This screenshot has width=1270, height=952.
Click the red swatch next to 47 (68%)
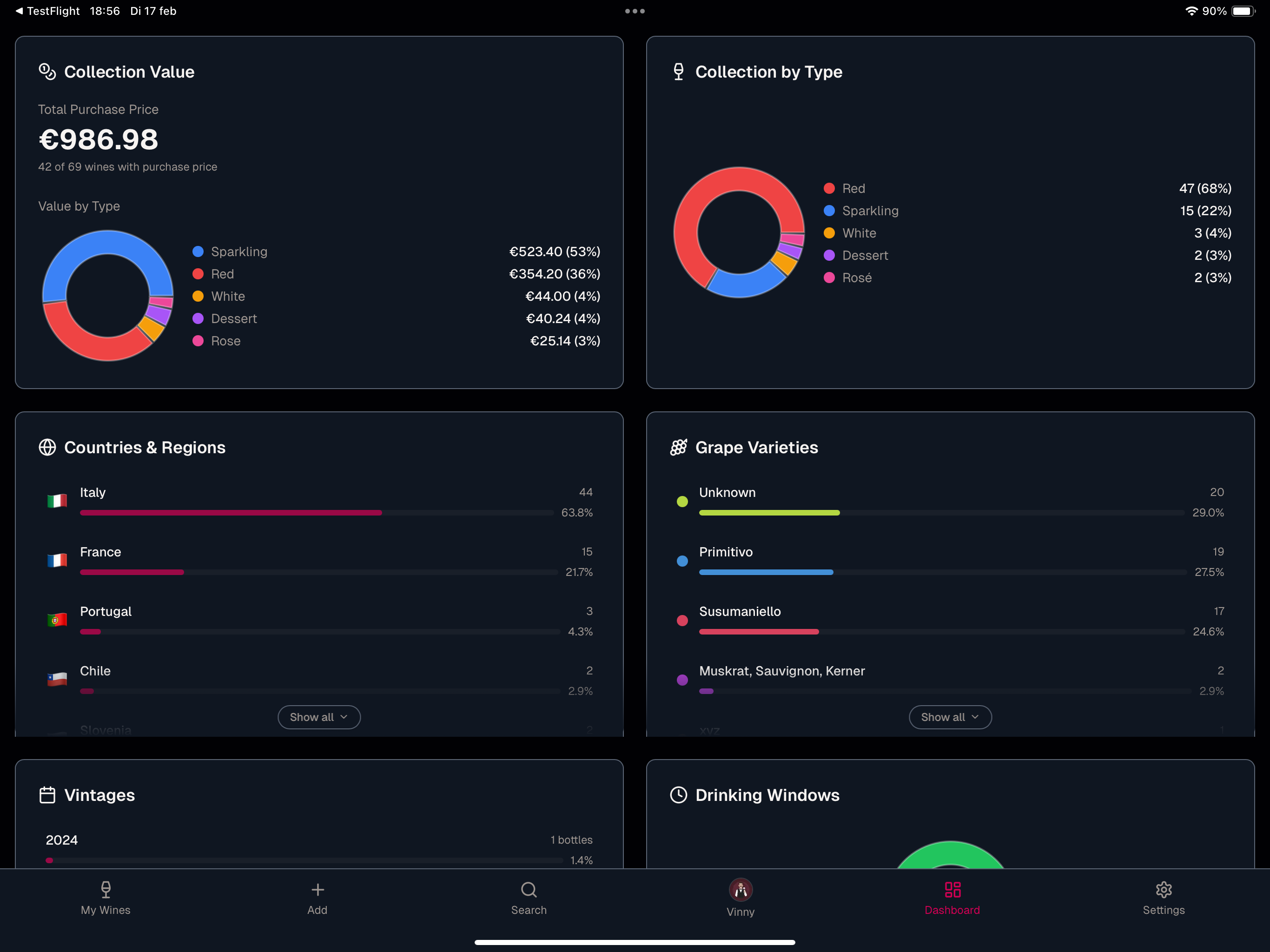click(829, 188)
